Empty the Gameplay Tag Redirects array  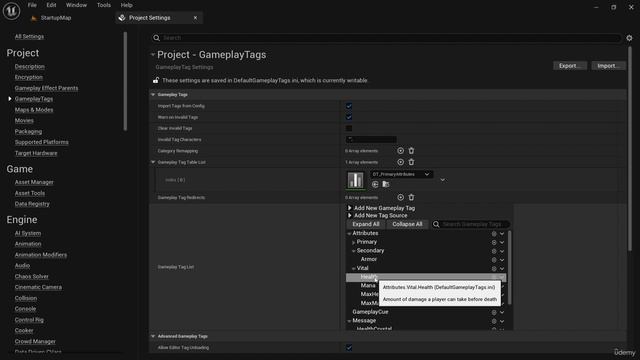coord(411,197)
